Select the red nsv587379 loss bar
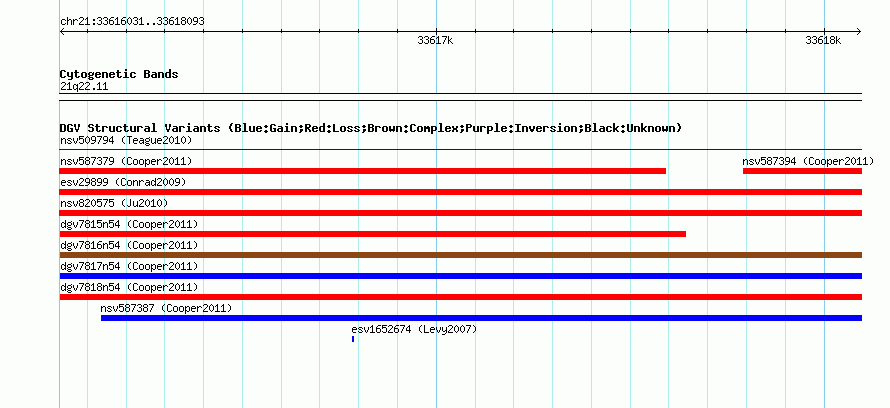The width and height of the screenshot is (890, 408). [363, 171]
